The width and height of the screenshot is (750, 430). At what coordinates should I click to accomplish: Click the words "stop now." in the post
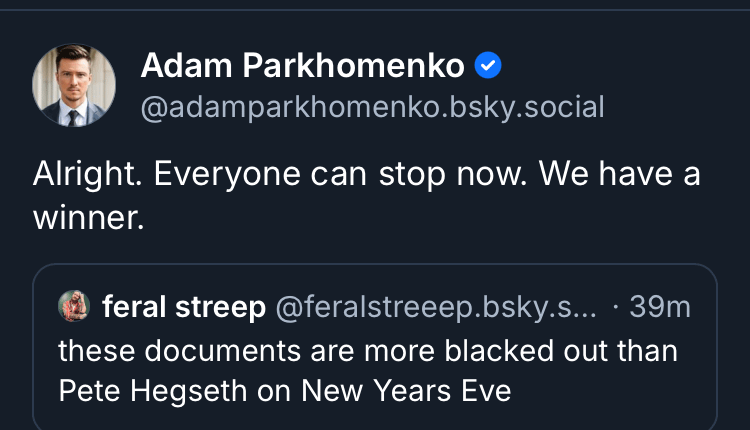point(453,174)
